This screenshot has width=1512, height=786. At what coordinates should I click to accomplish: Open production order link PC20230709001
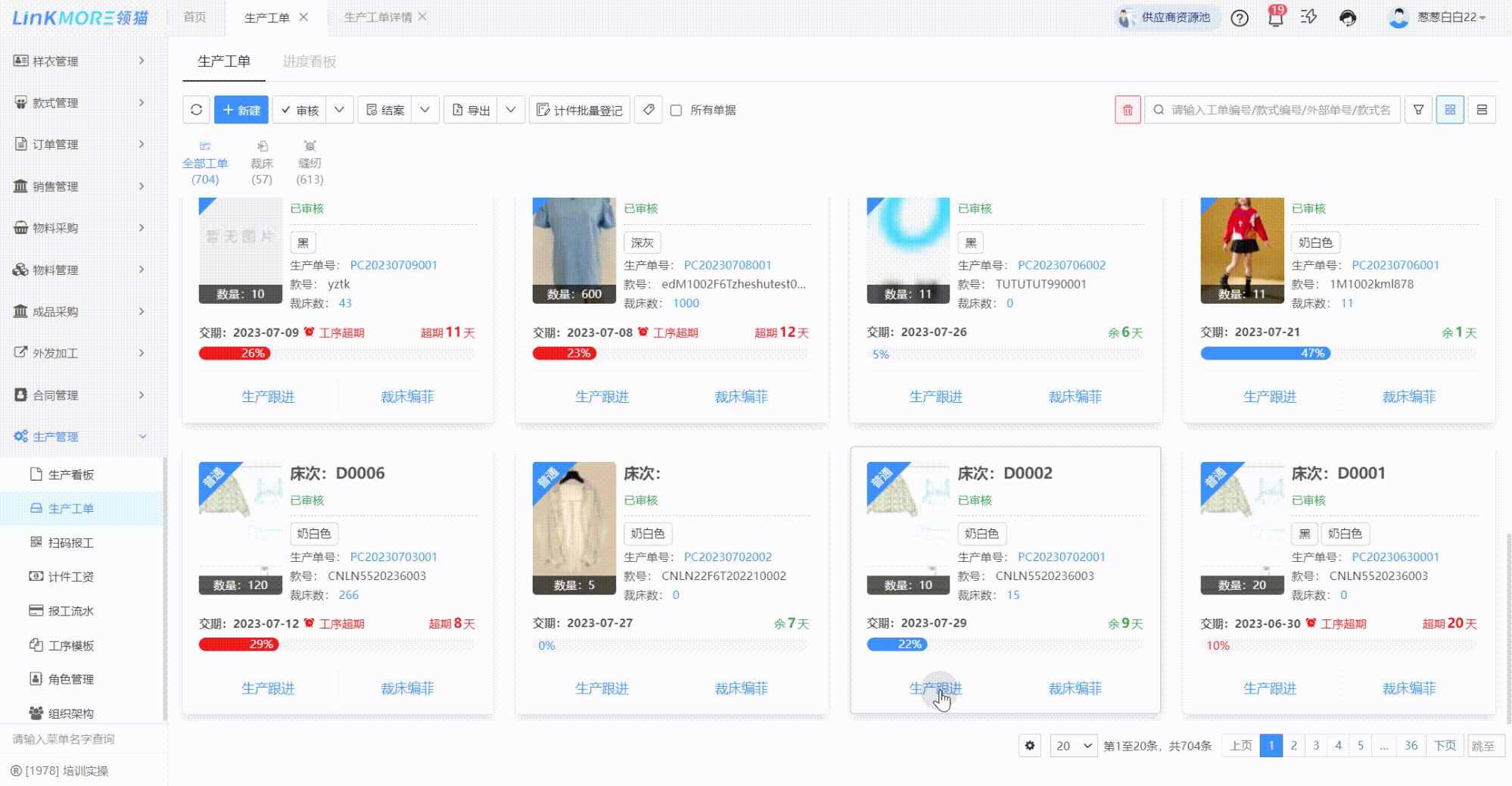coord(394,265)
